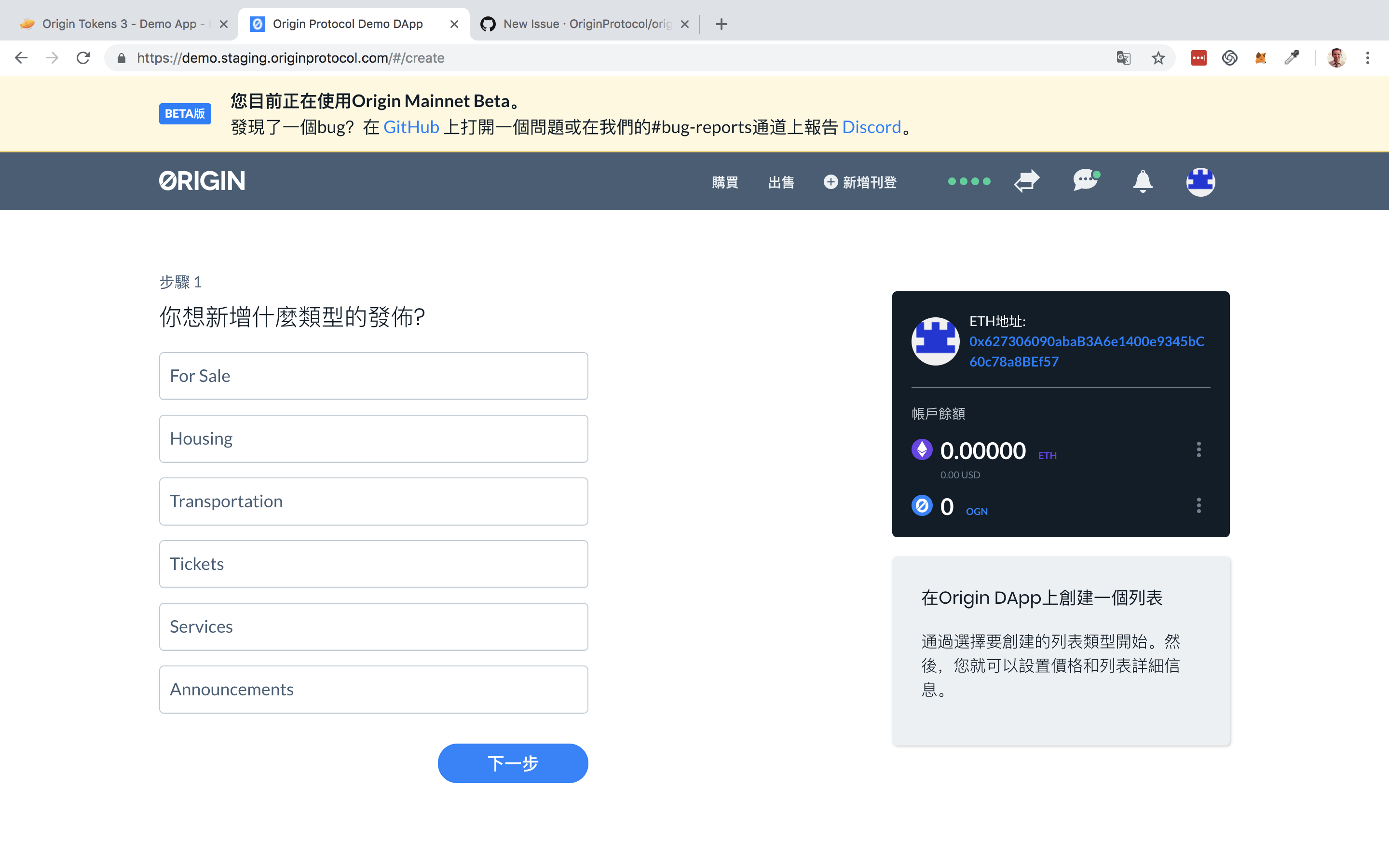Select the Origin Protocol Demo DApp tab
Viewport: 1389px width, 868px height.
(353, 24)
